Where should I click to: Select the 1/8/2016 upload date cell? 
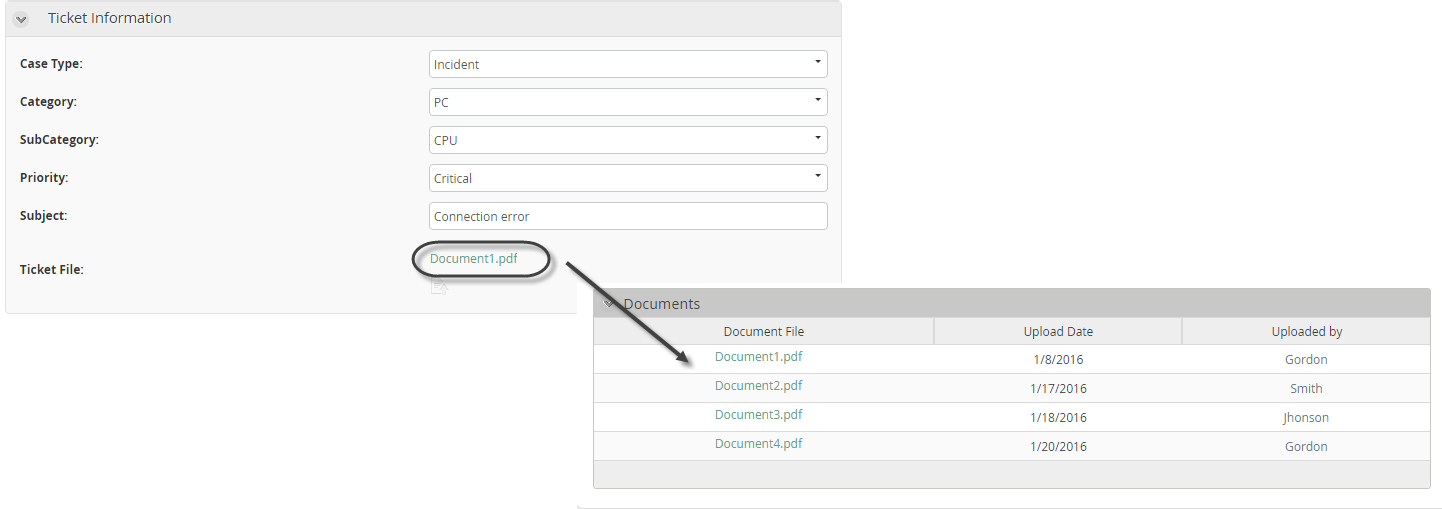click(x=1058, y=360)
